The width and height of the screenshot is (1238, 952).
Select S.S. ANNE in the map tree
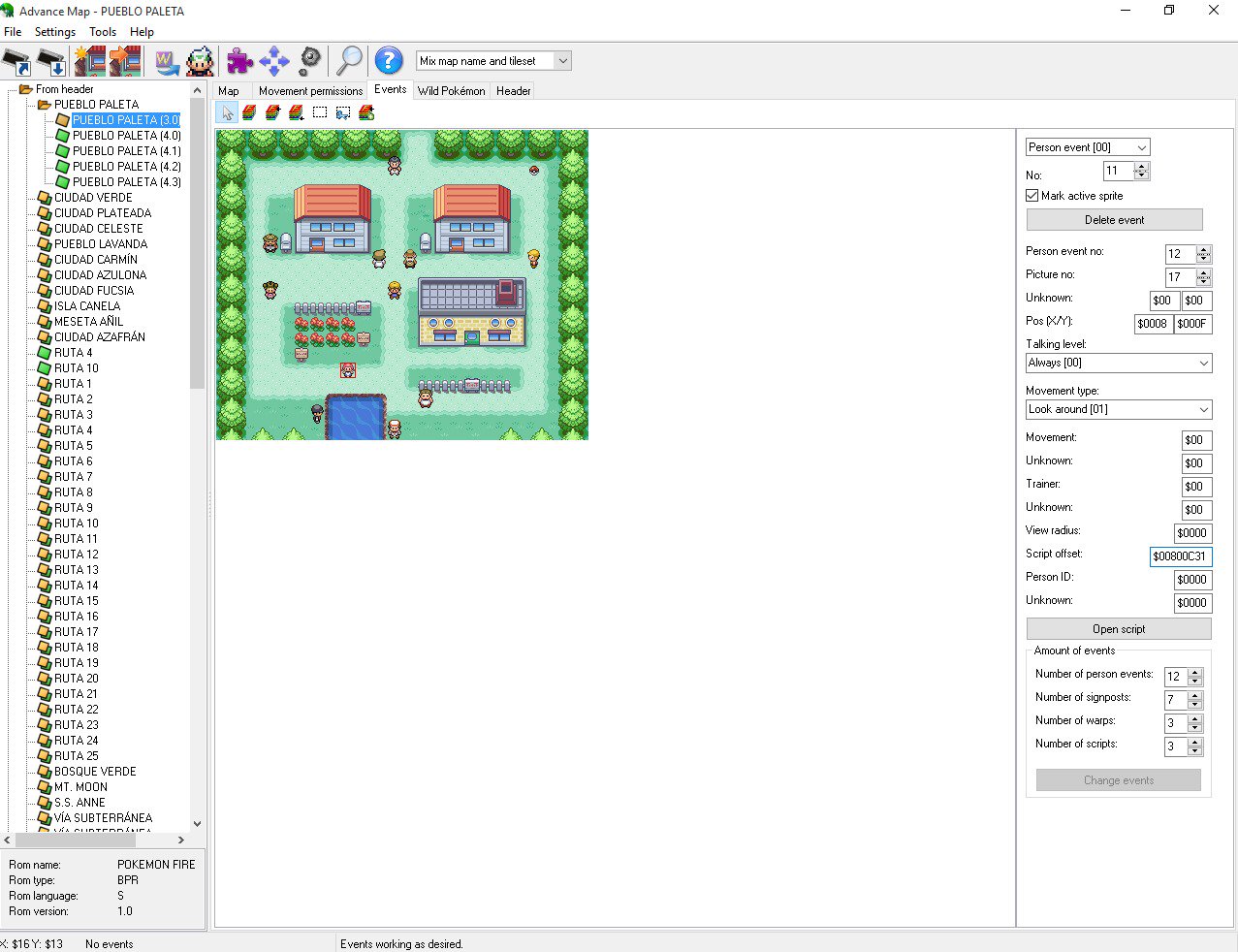[79, 803]
